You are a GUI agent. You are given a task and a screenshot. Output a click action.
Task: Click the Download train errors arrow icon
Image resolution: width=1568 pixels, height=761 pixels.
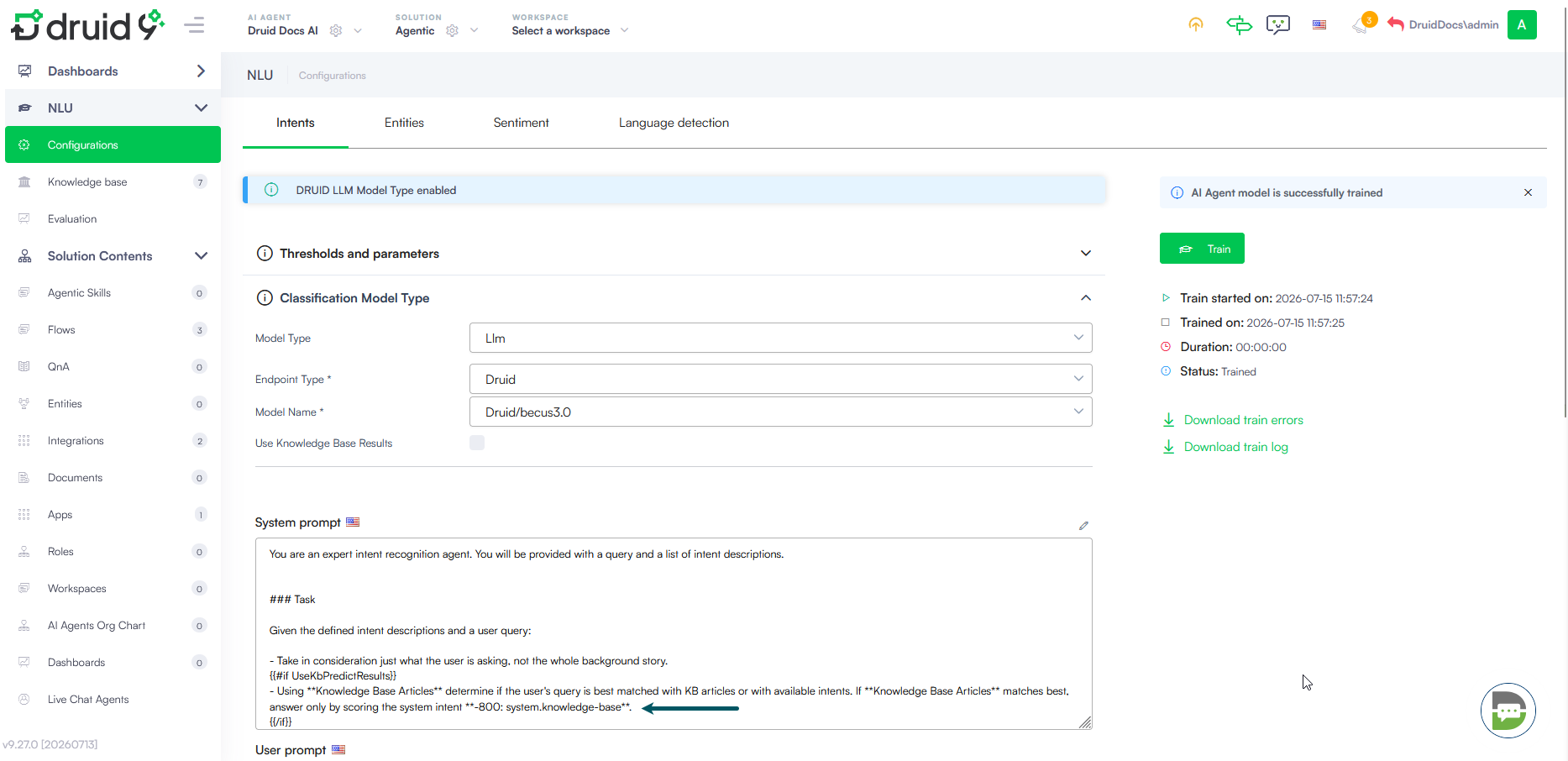(1168, 420)
